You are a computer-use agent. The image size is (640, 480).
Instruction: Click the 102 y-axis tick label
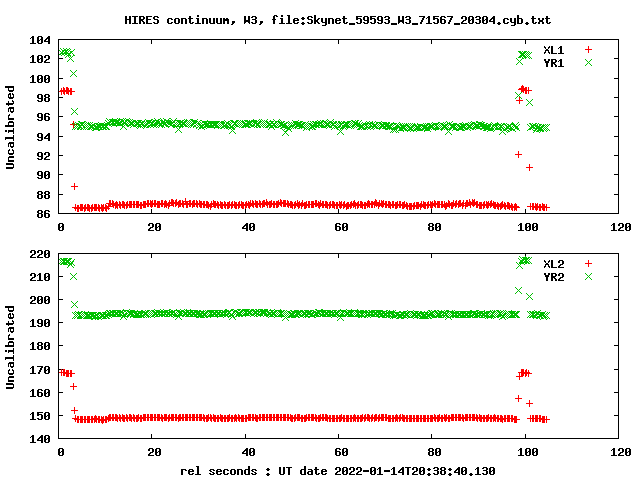(40, 59)
